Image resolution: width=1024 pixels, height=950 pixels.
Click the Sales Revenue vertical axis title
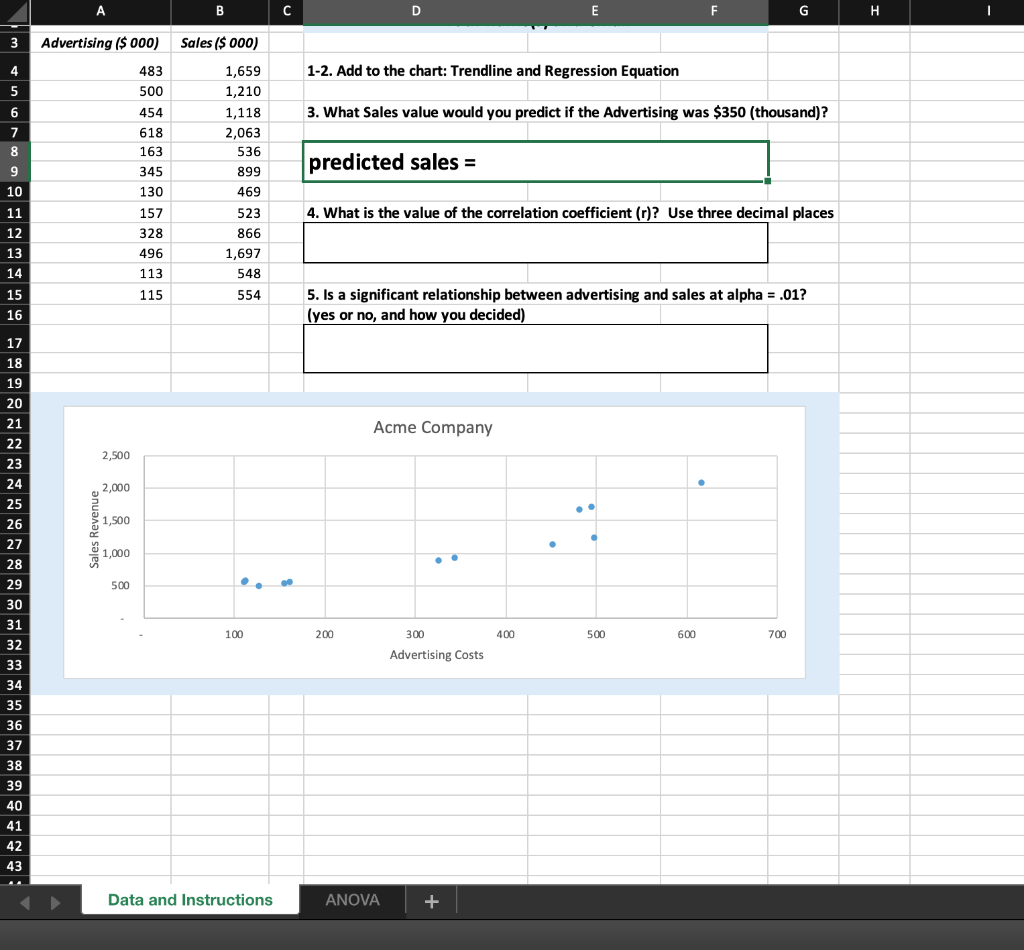pos(94,530)
